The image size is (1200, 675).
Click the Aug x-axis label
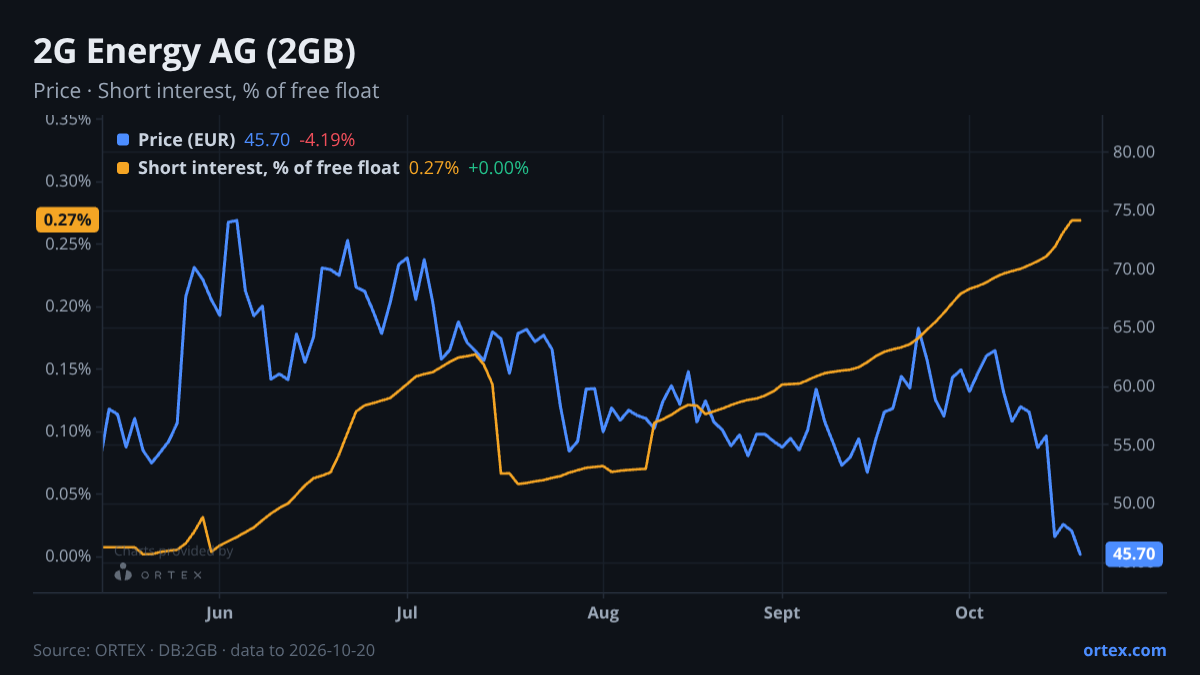click(603, 612)
